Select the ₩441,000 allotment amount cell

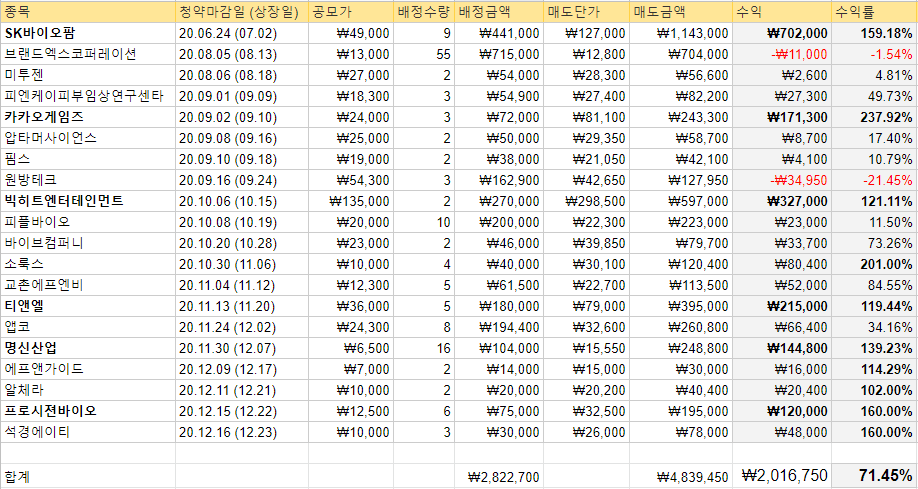pos(499,33)
